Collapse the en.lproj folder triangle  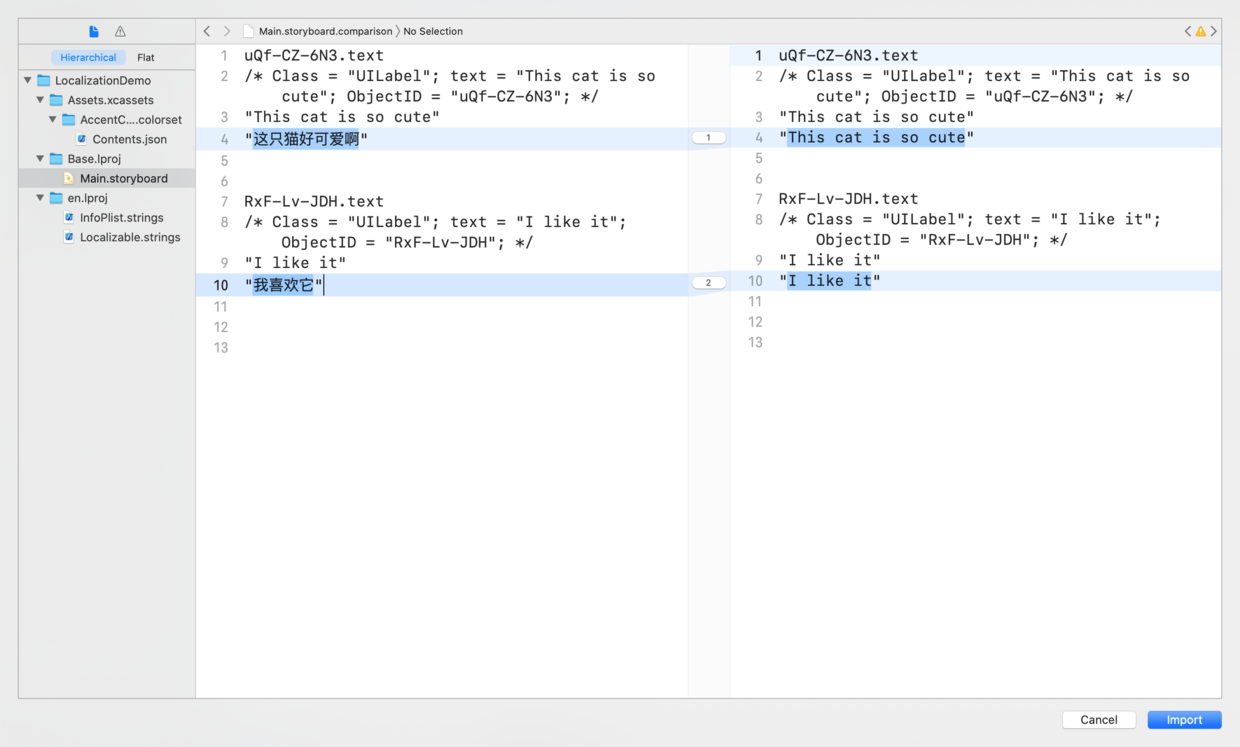41,198
